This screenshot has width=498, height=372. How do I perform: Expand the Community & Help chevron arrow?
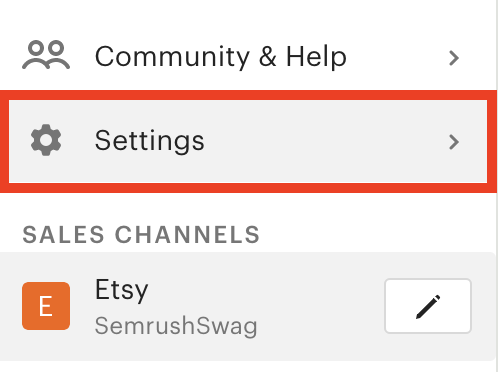tap(454, 58)
